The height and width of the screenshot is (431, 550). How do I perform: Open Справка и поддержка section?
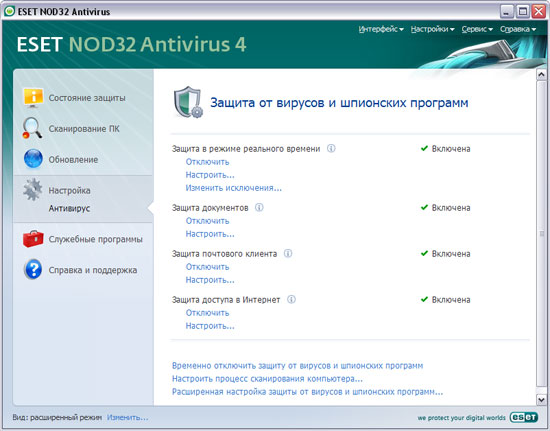pyautogui.click(x=93, y=270)
